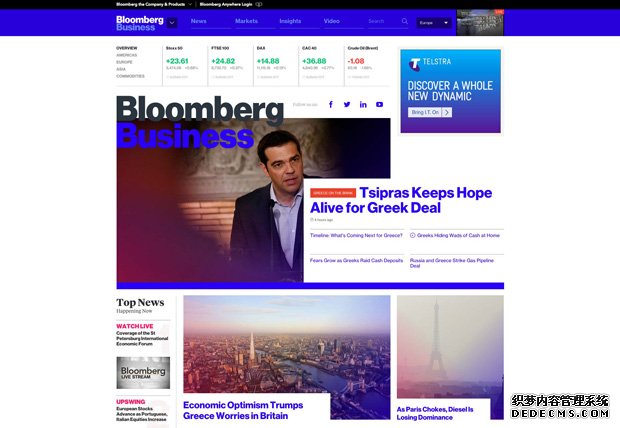Open the Markets navigation menu
This screenshot has height=428, width=620.
tap(246, 21)
